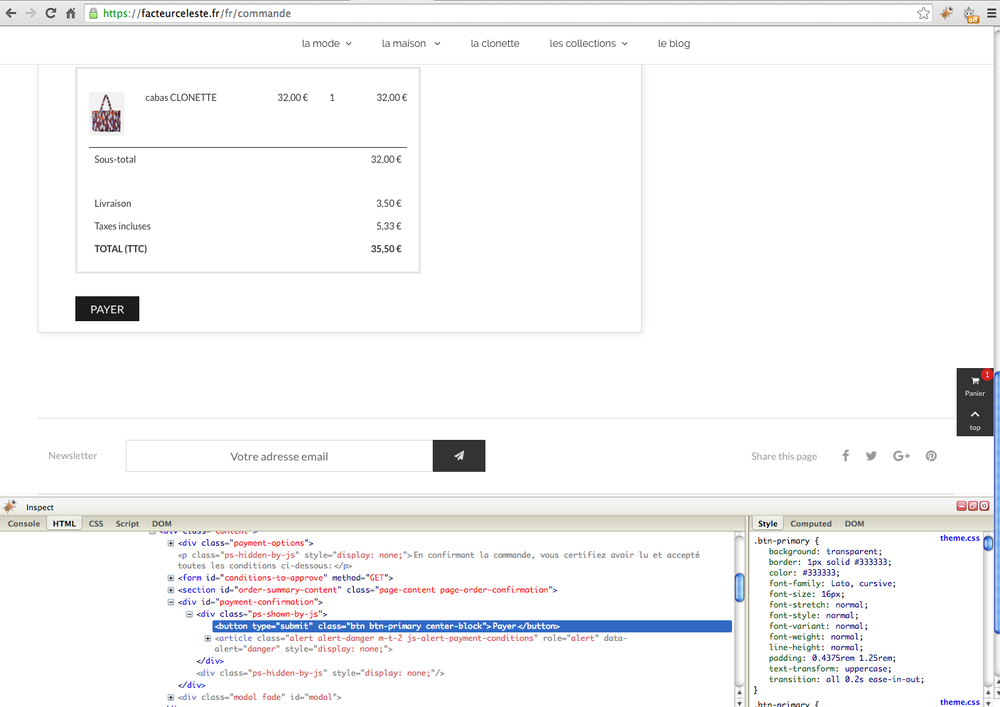Click the Inspect element button
The image size is (1000, 707).
tap(40, 507)
